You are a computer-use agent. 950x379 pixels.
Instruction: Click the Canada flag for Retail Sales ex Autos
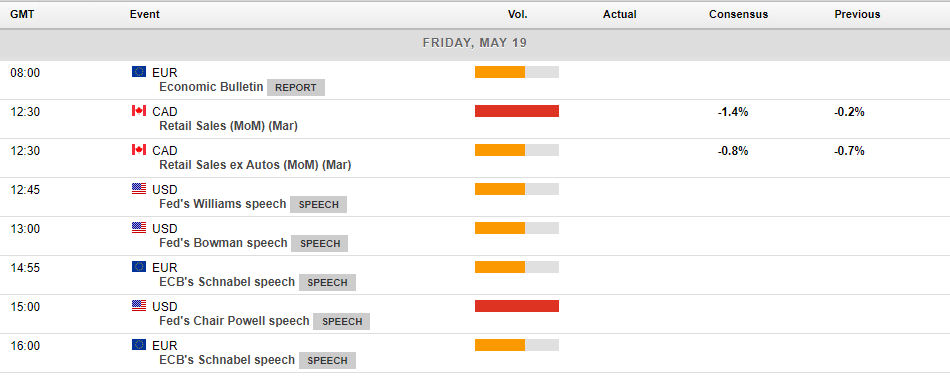(139, 150)
